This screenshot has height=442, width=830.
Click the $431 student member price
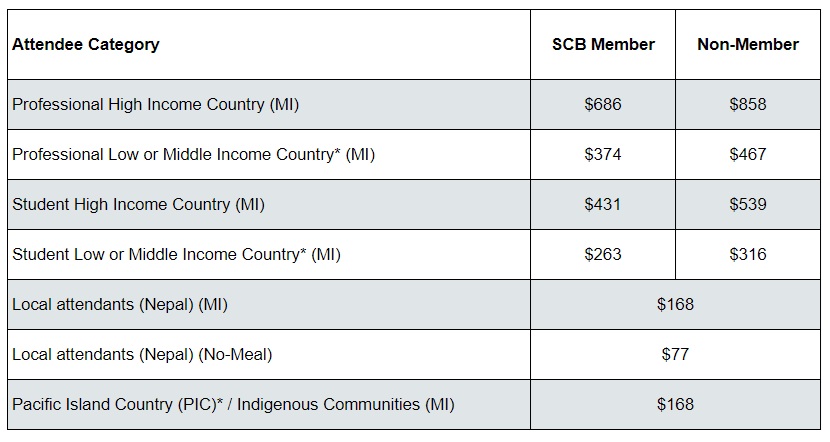pos(603,205)
